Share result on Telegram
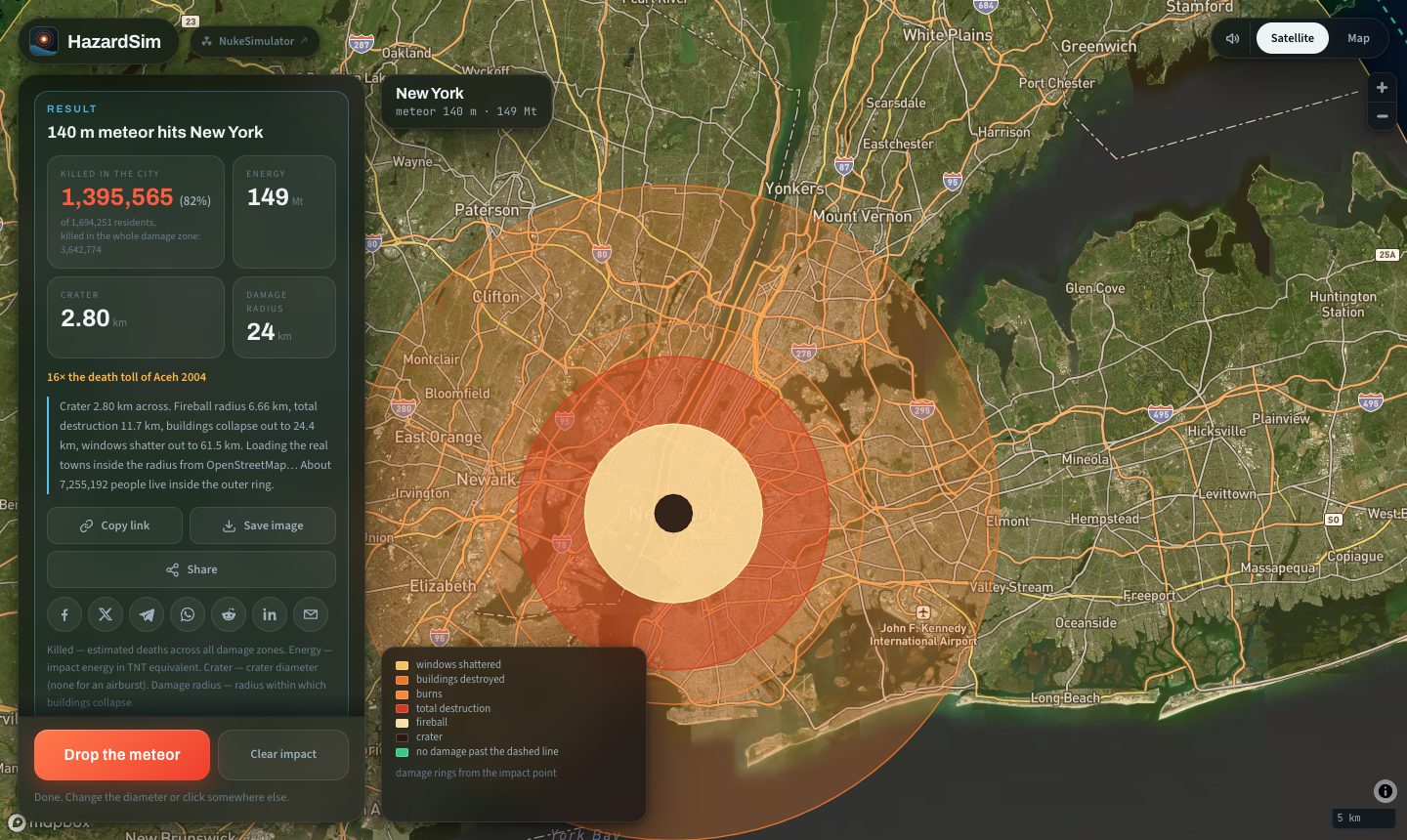 click(147, 614)
